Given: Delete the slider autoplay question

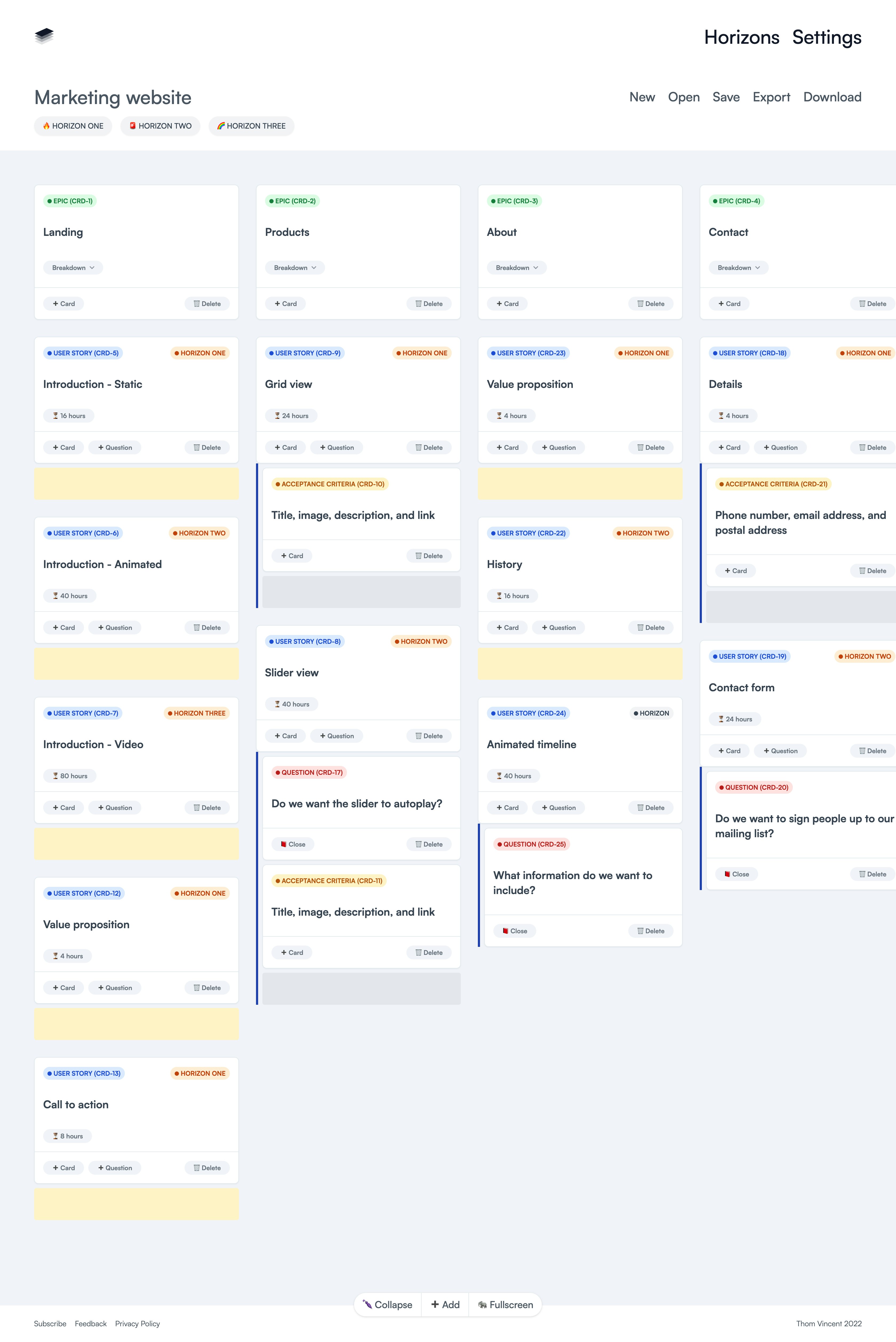Looking at the screenshot, I should coord(429,844).
